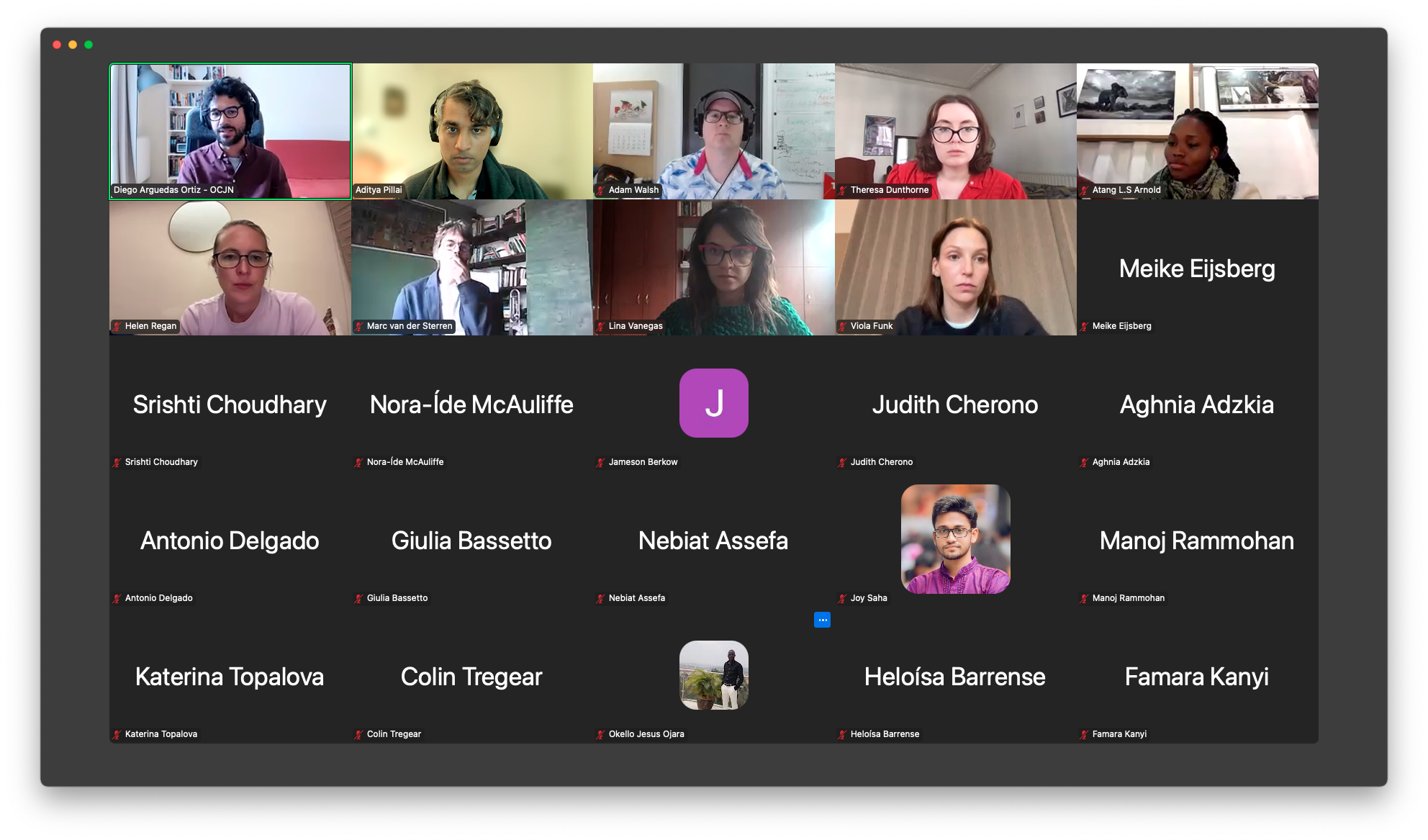Click the Atang L.S Arnold name label
Screen dimensions: 1428x840
1126,190
